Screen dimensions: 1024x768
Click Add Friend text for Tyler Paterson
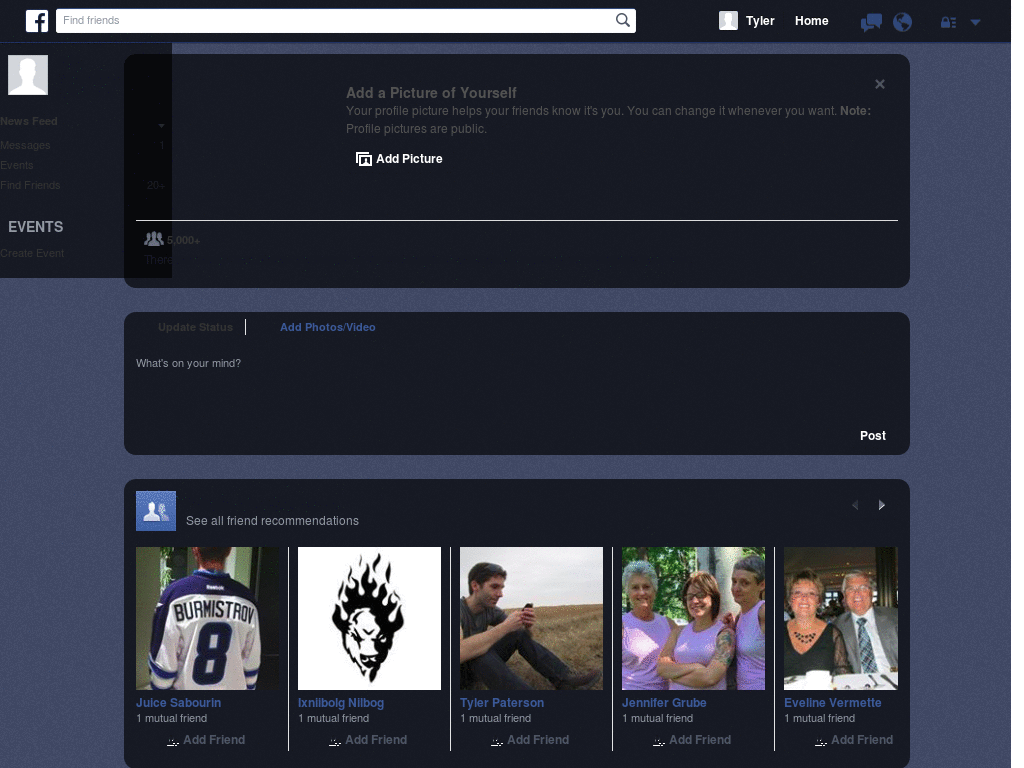(x=538, y=740)
